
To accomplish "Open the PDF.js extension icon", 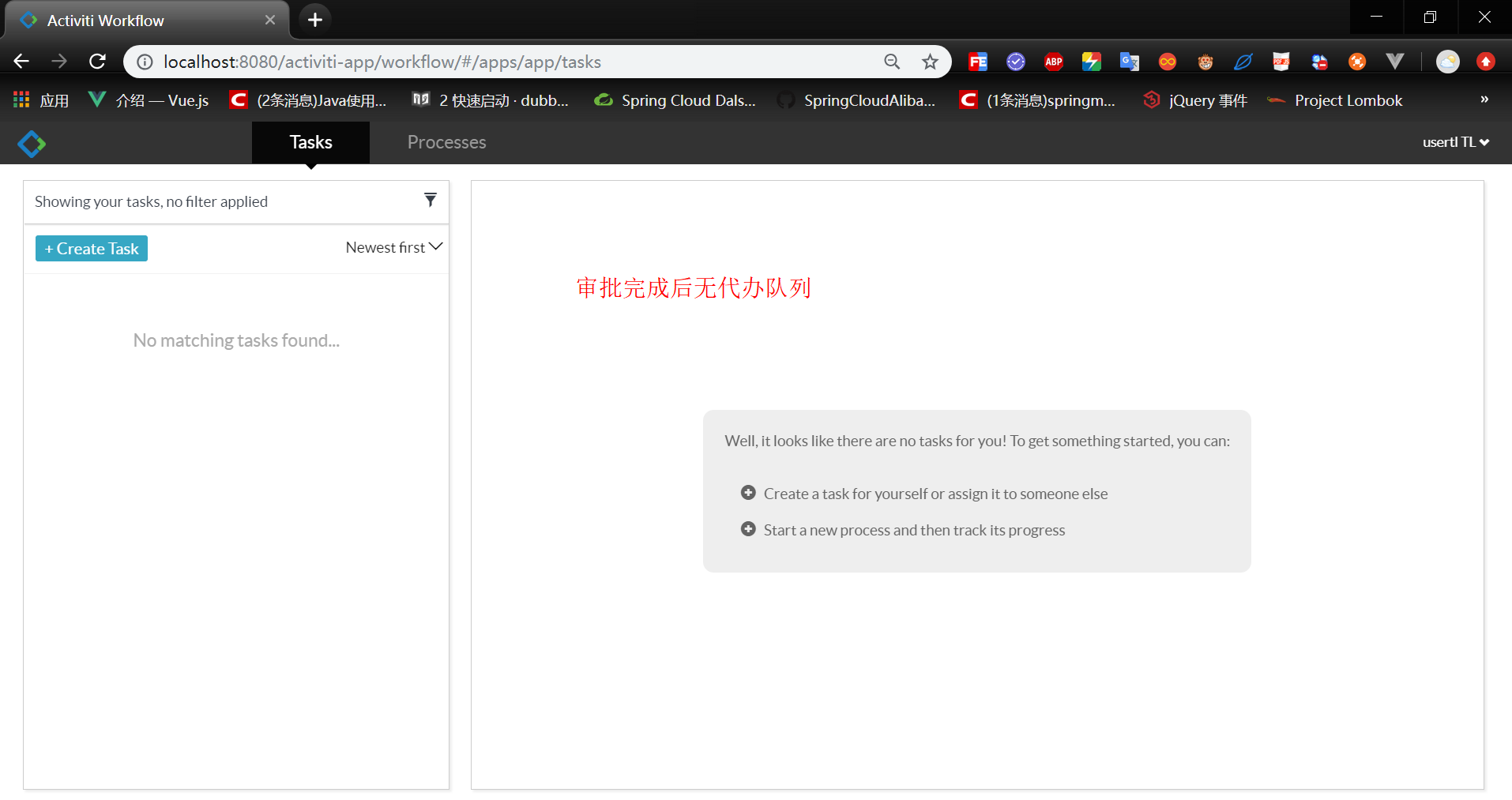I will point(1281,61).
